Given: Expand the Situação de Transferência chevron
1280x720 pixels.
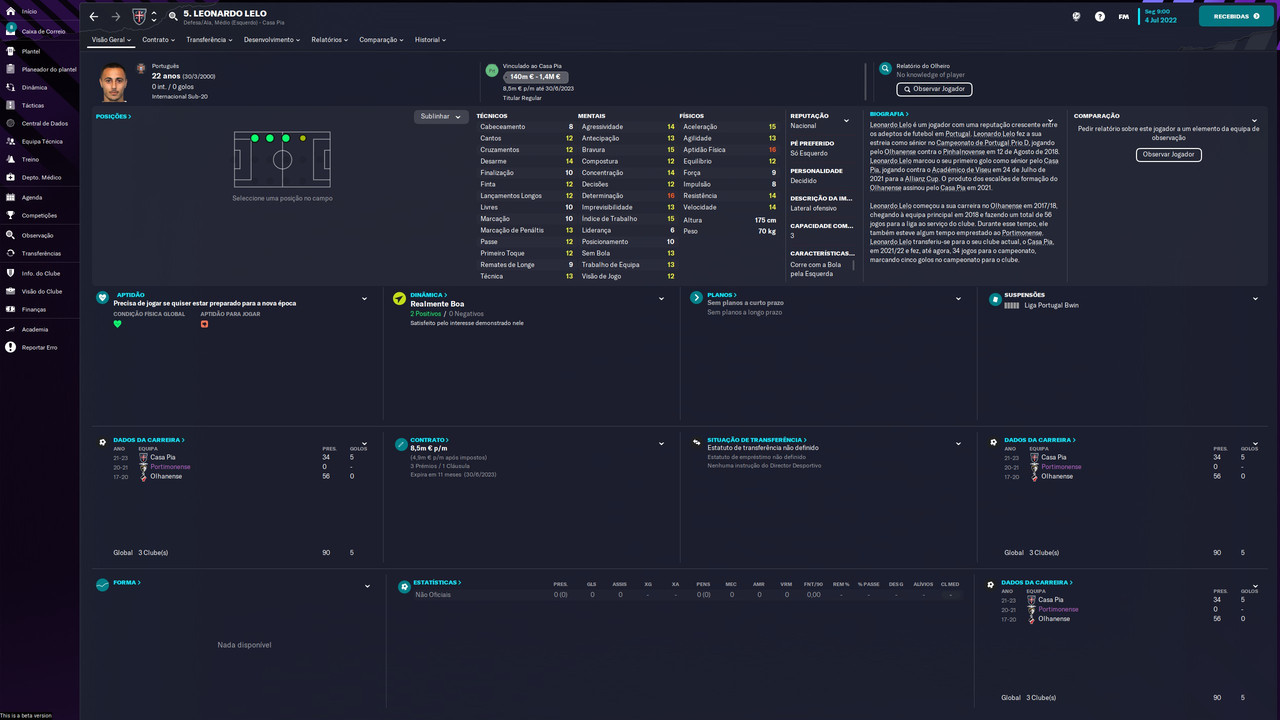Looking at the screenshot, I should (958, 443).
